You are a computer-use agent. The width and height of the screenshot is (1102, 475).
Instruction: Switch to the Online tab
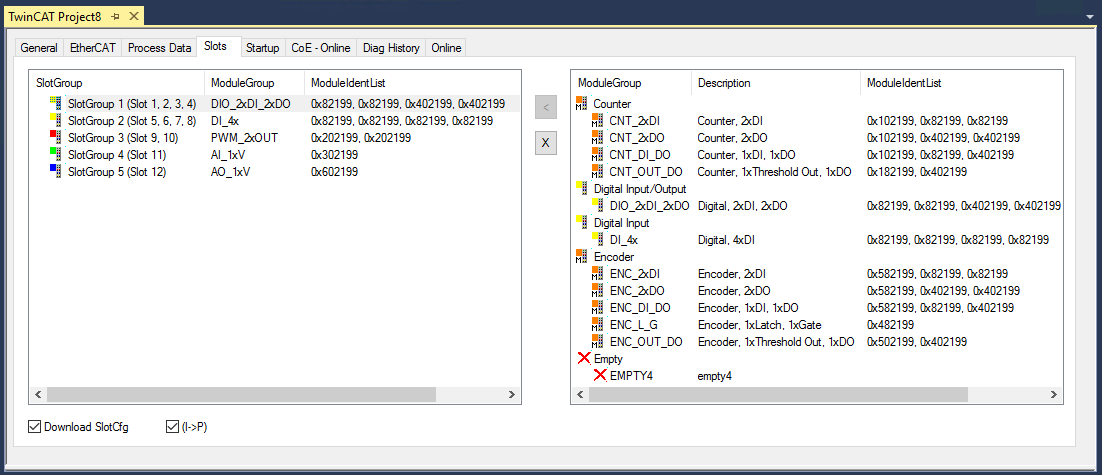click(x=446, y=48)
